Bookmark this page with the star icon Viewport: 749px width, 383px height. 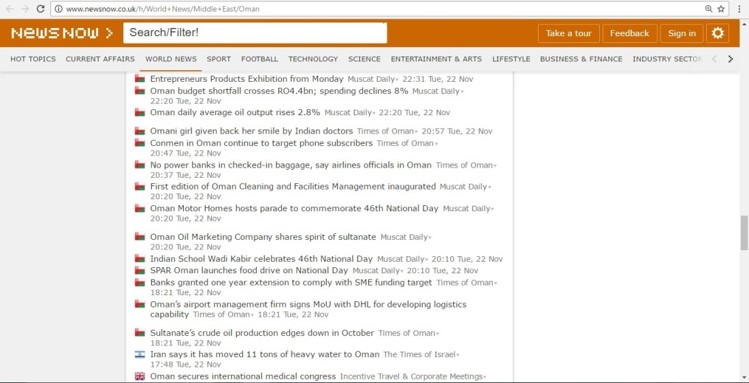tap(721, 9)
